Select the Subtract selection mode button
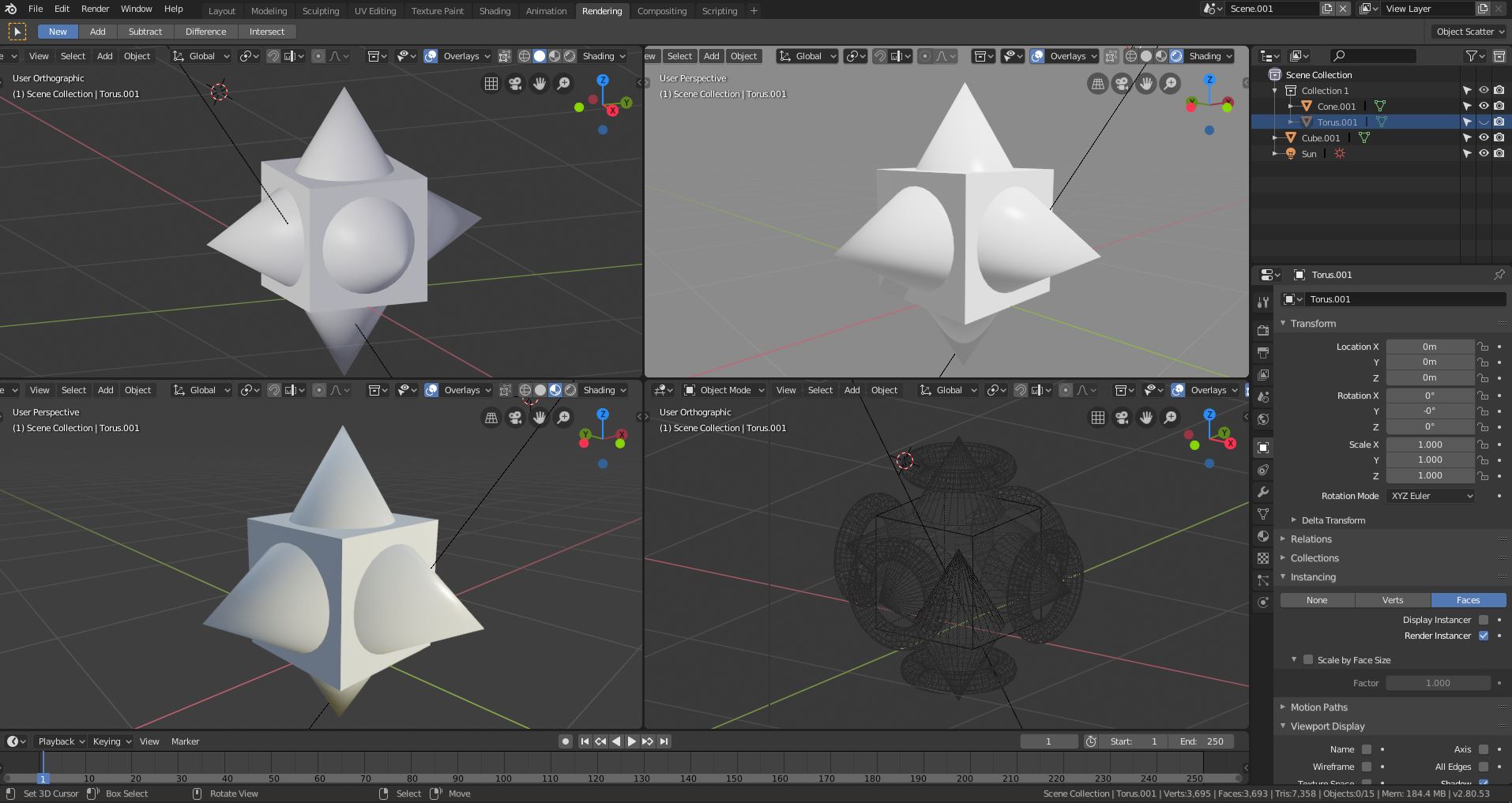 tap(145, 32)
